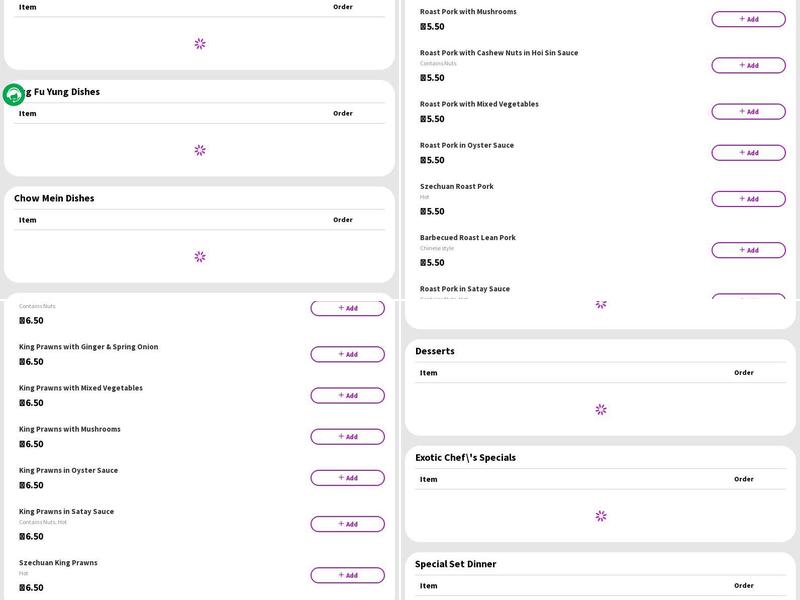Add King Prawns with Ginger & Spring Onion
Viewport: 800px width, 600px height.
click(347, 354)
